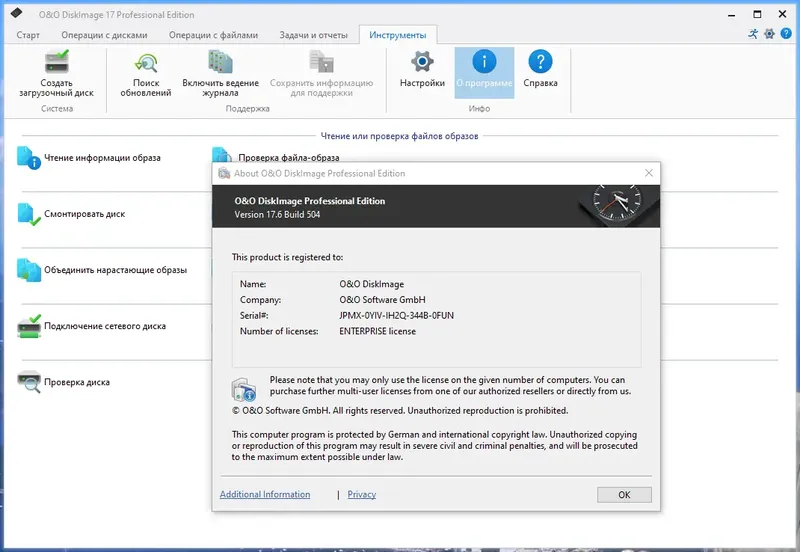
Task: Click Проверка файла-образа label
Action: coord(289,158)
